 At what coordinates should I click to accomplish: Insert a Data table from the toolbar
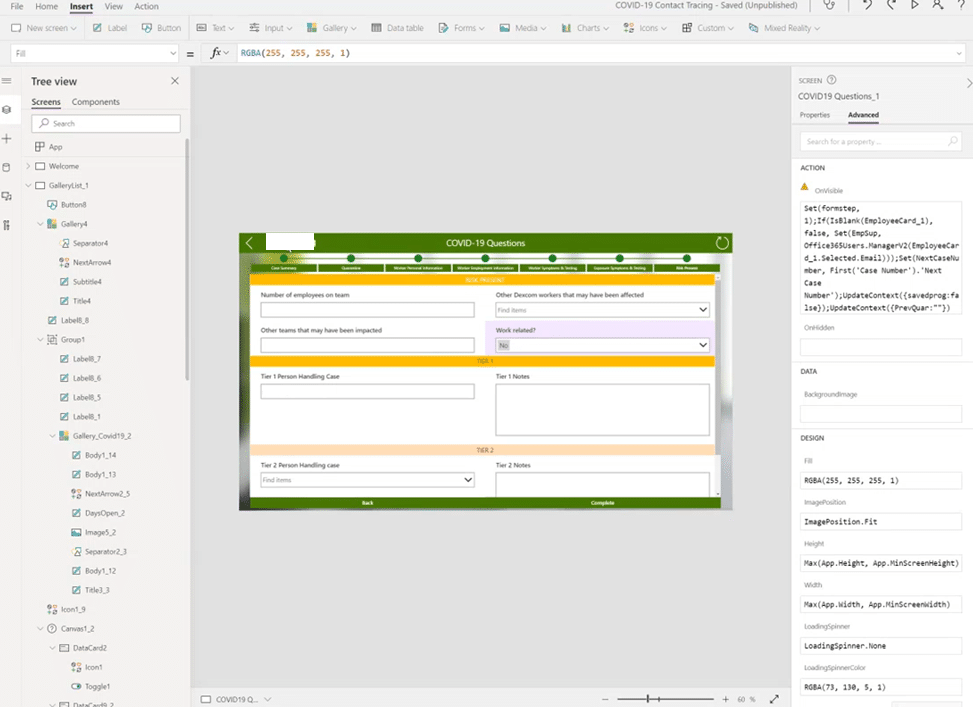(398, 28)
